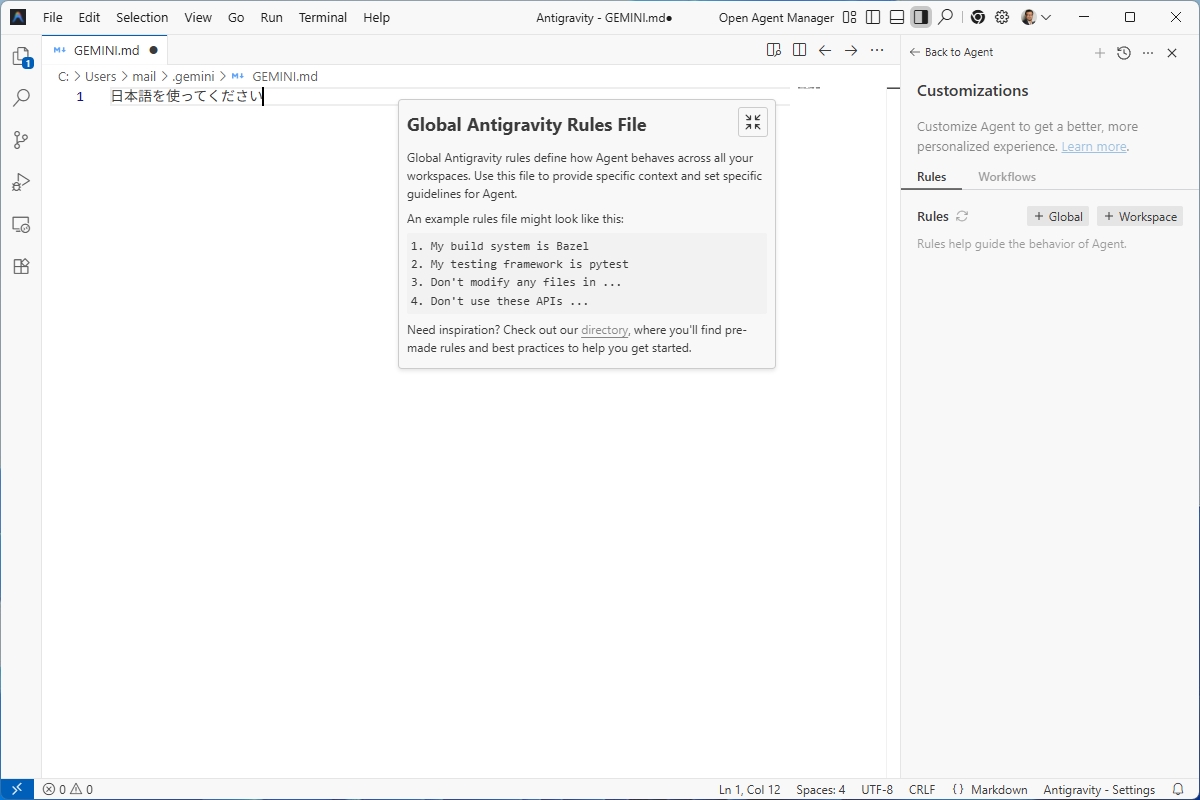Change line ending via CRLF
Image resolution: width=1200 pixels, height=800 pixels.
pos(922,789)
